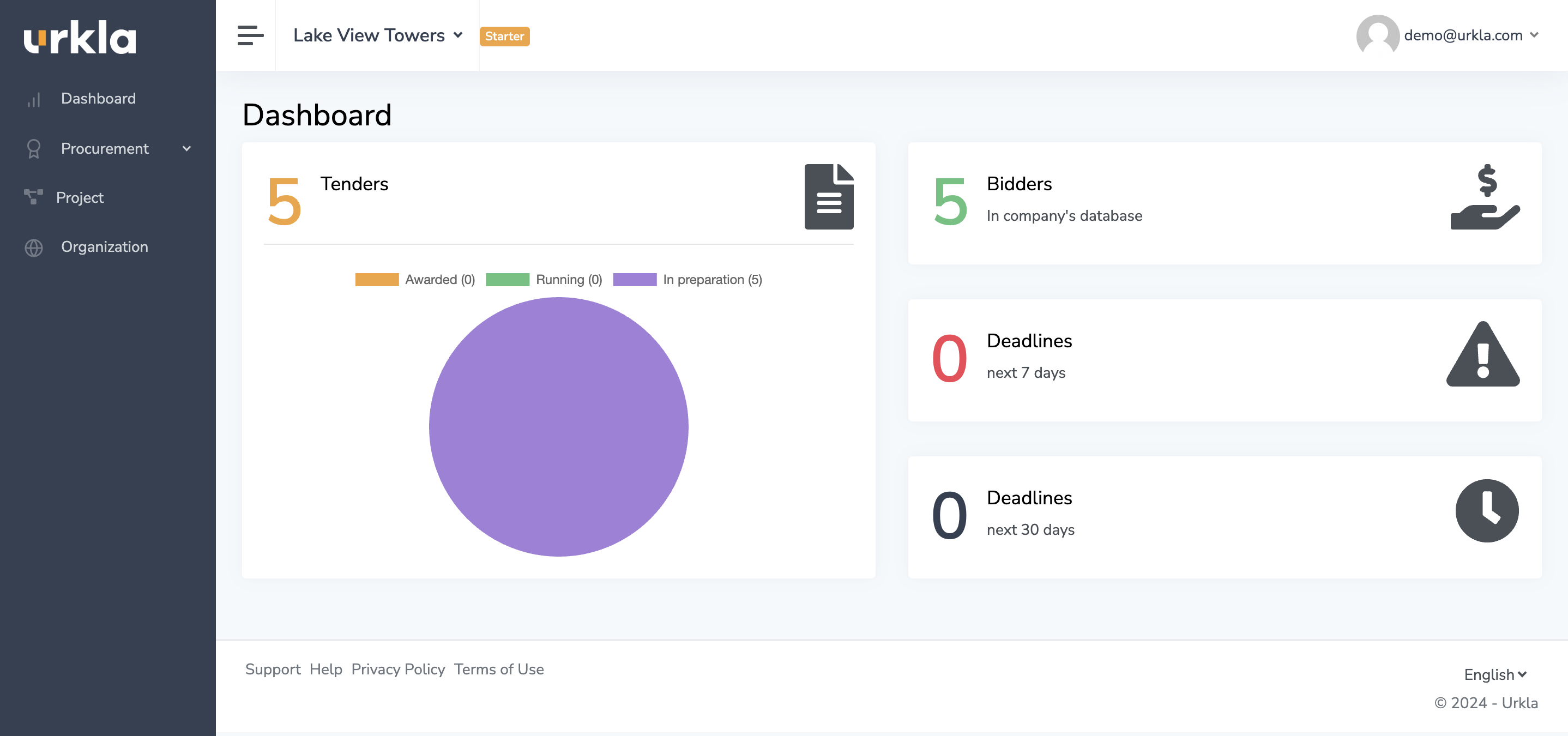Click the 'Running (0)' legend label
This screenshot has width=1568, height=736.
pyautogui.click(x=569, y=280)
